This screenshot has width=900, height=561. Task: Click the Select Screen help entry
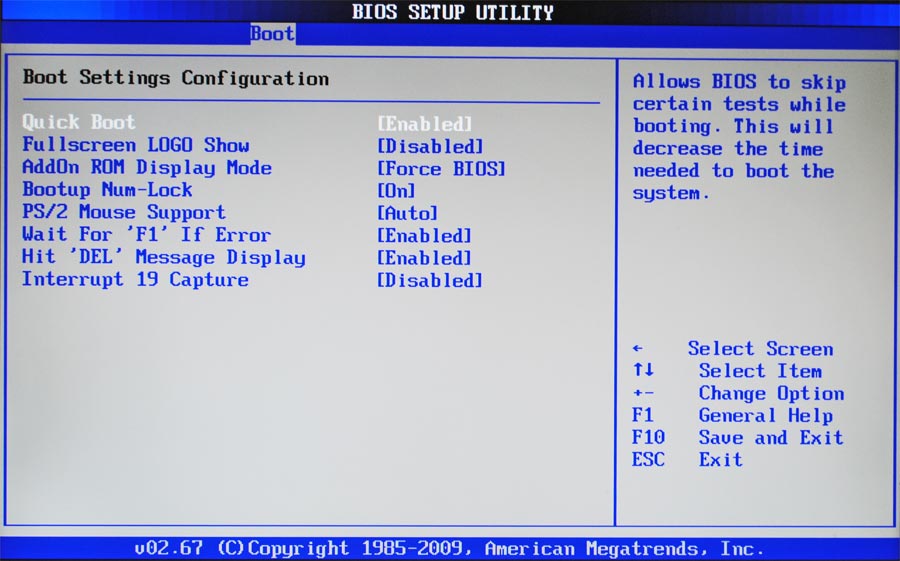(x=761, y=349)
